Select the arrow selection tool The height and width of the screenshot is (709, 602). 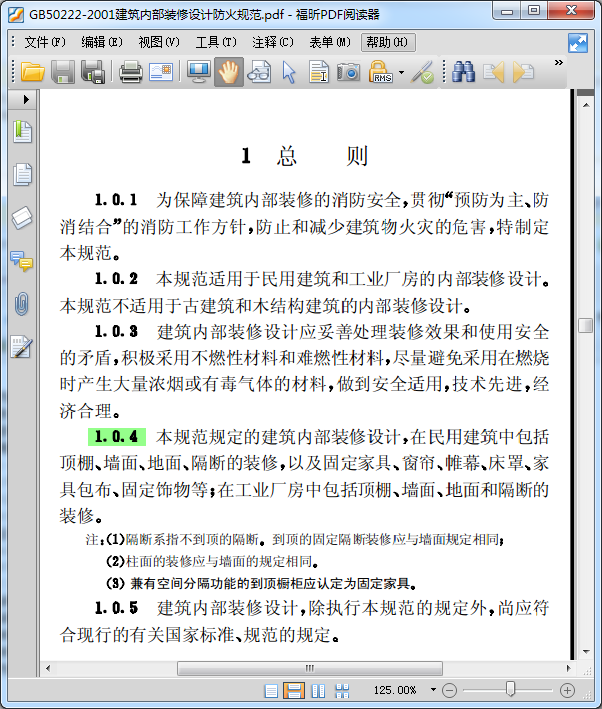tap(289, 72)
